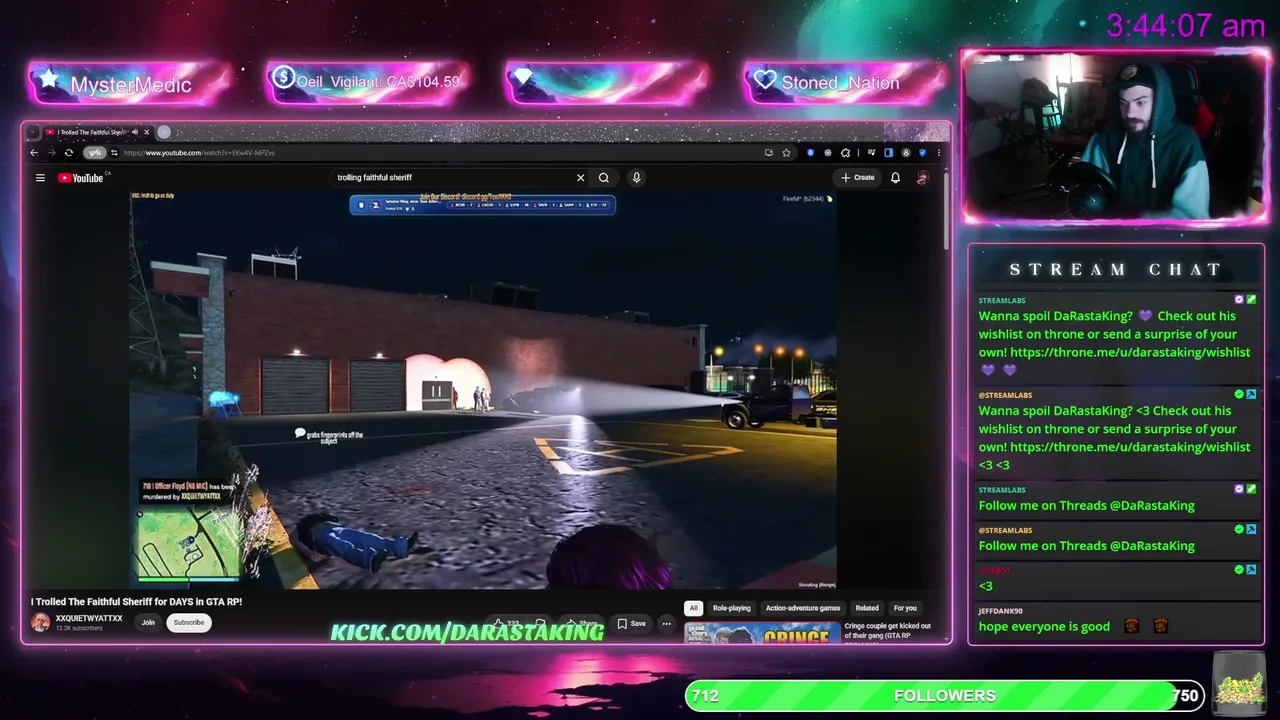Start voice search with the microphone
Viewport: 1280px width, 720px height.
636,178
